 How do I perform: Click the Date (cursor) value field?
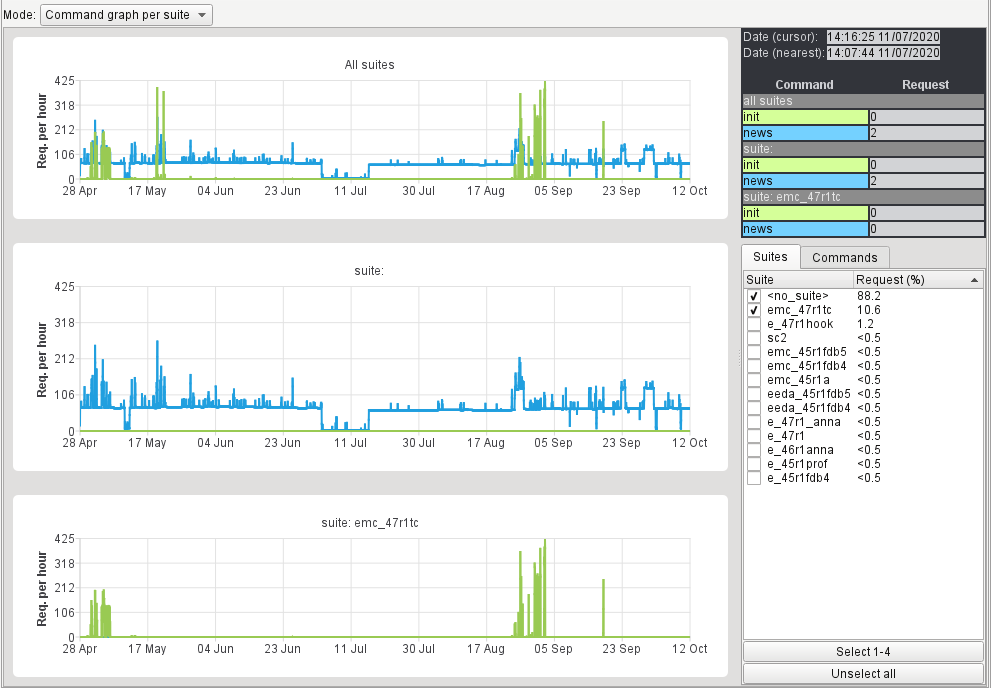(x=883, y=36)
